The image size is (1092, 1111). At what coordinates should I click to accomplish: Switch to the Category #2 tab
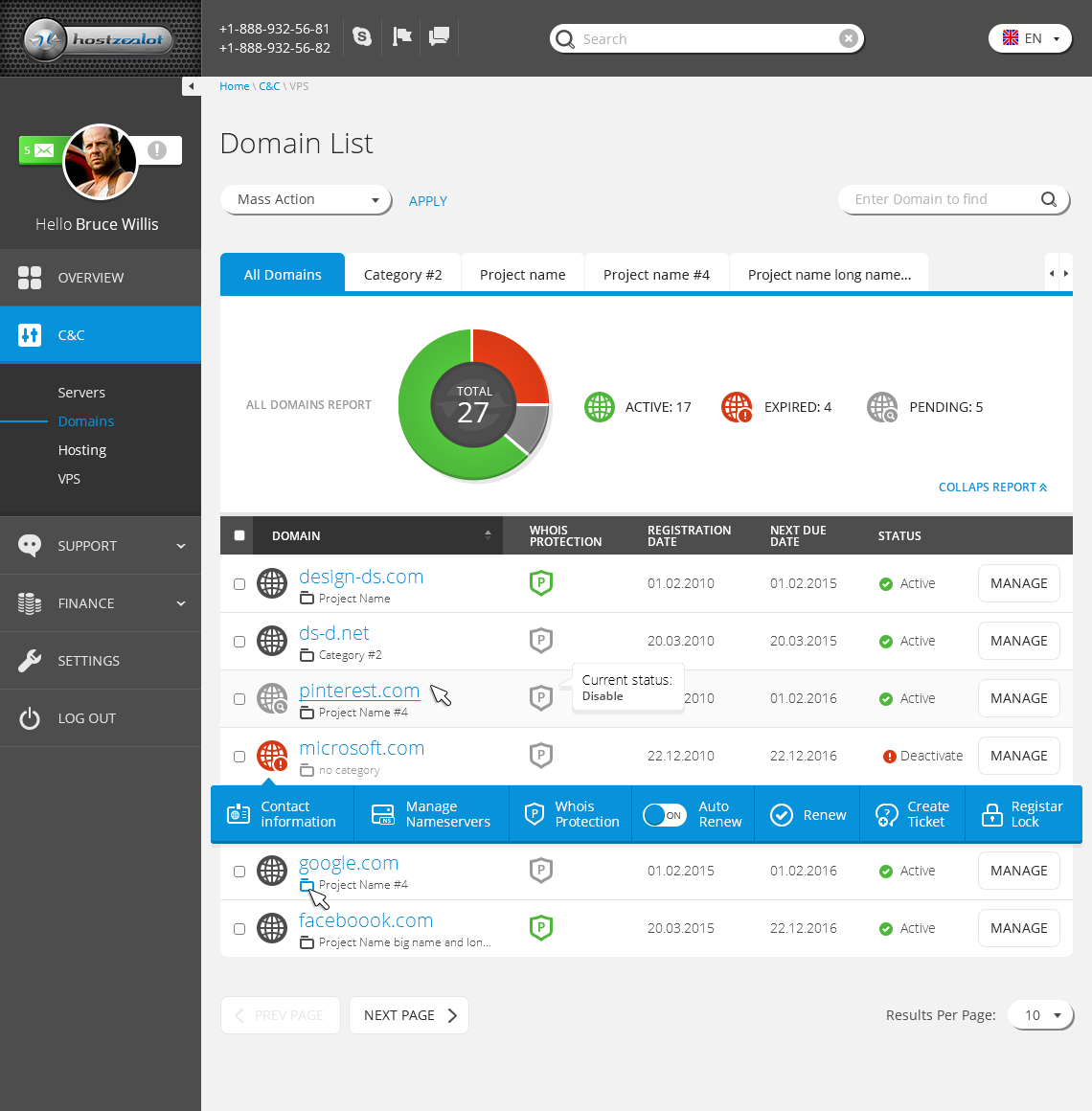(x=402, y=274)
